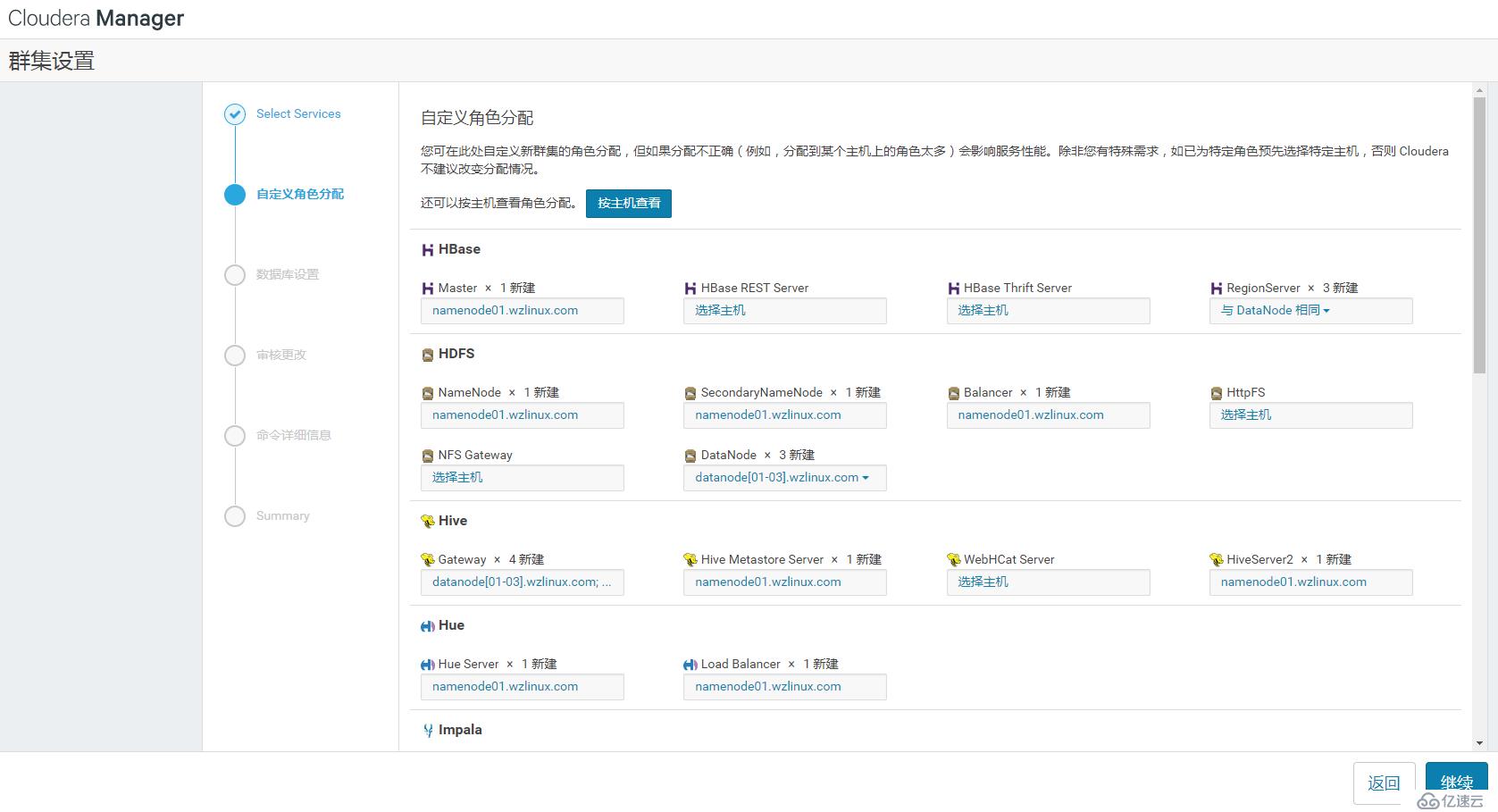
Task: Select host for WebHCat Server
Action: (x=1048, y=582)
